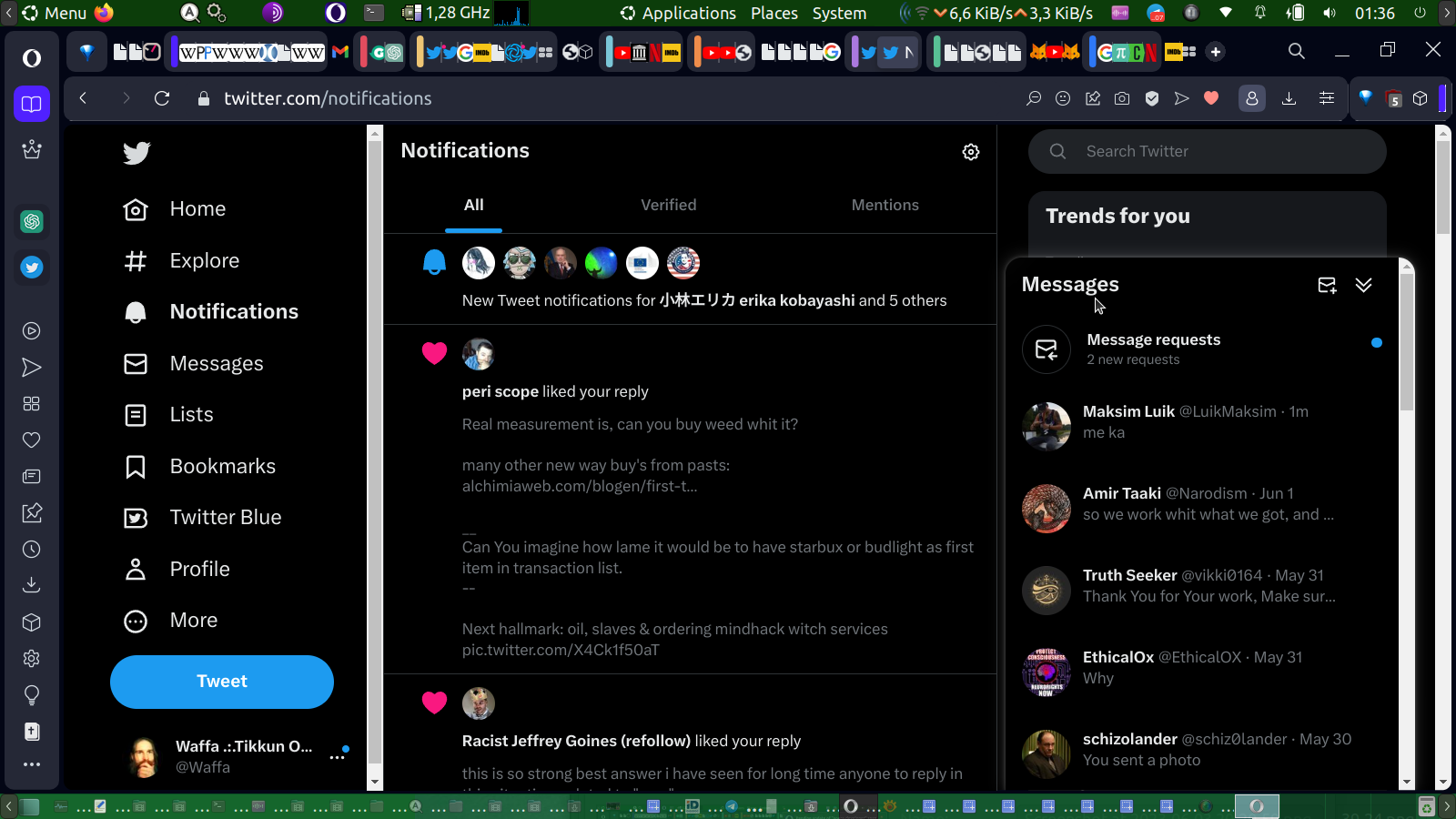Open the Opera sidebar Player icon
This screenshot has height=819, width=1456.
pos(32,331)
